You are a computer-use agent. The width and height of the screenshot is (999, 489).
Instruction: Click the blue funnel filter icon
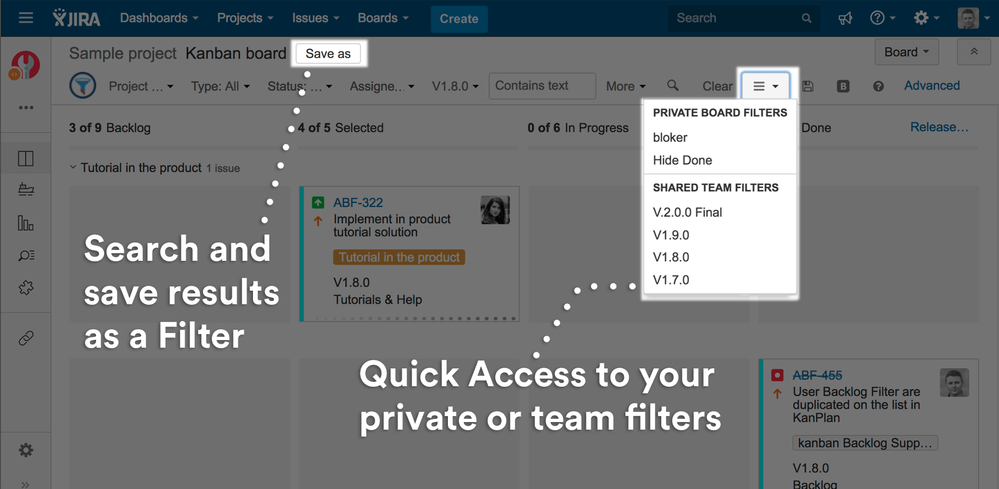tap(83, 85)
